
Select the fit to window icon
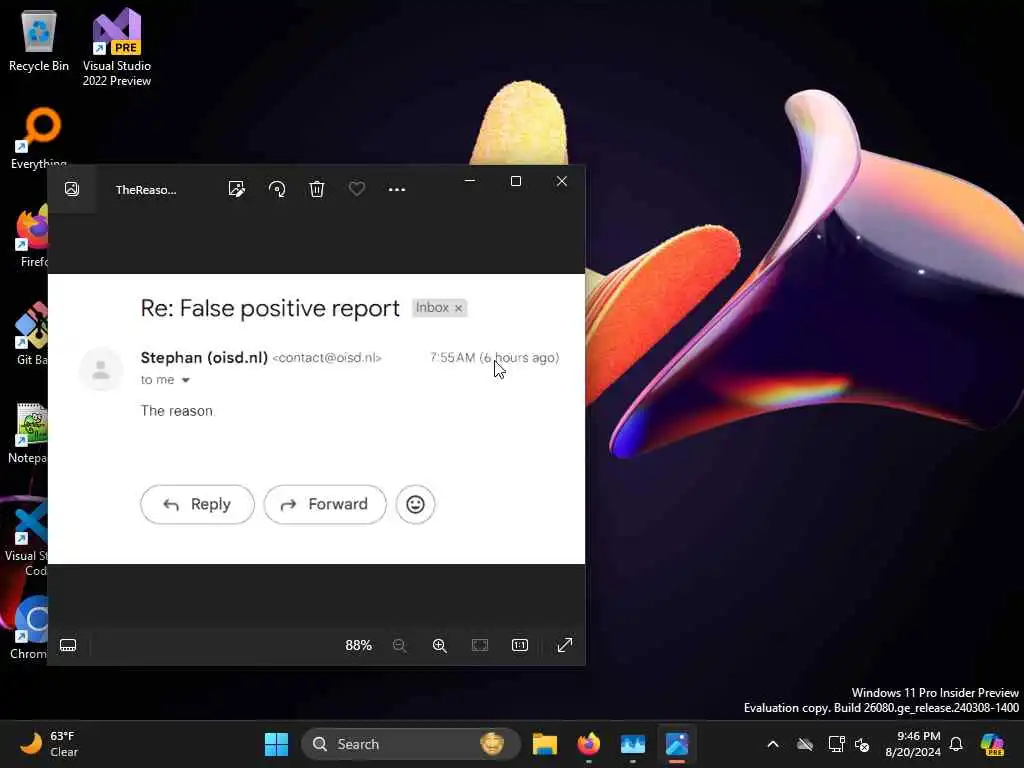(480, 645)
